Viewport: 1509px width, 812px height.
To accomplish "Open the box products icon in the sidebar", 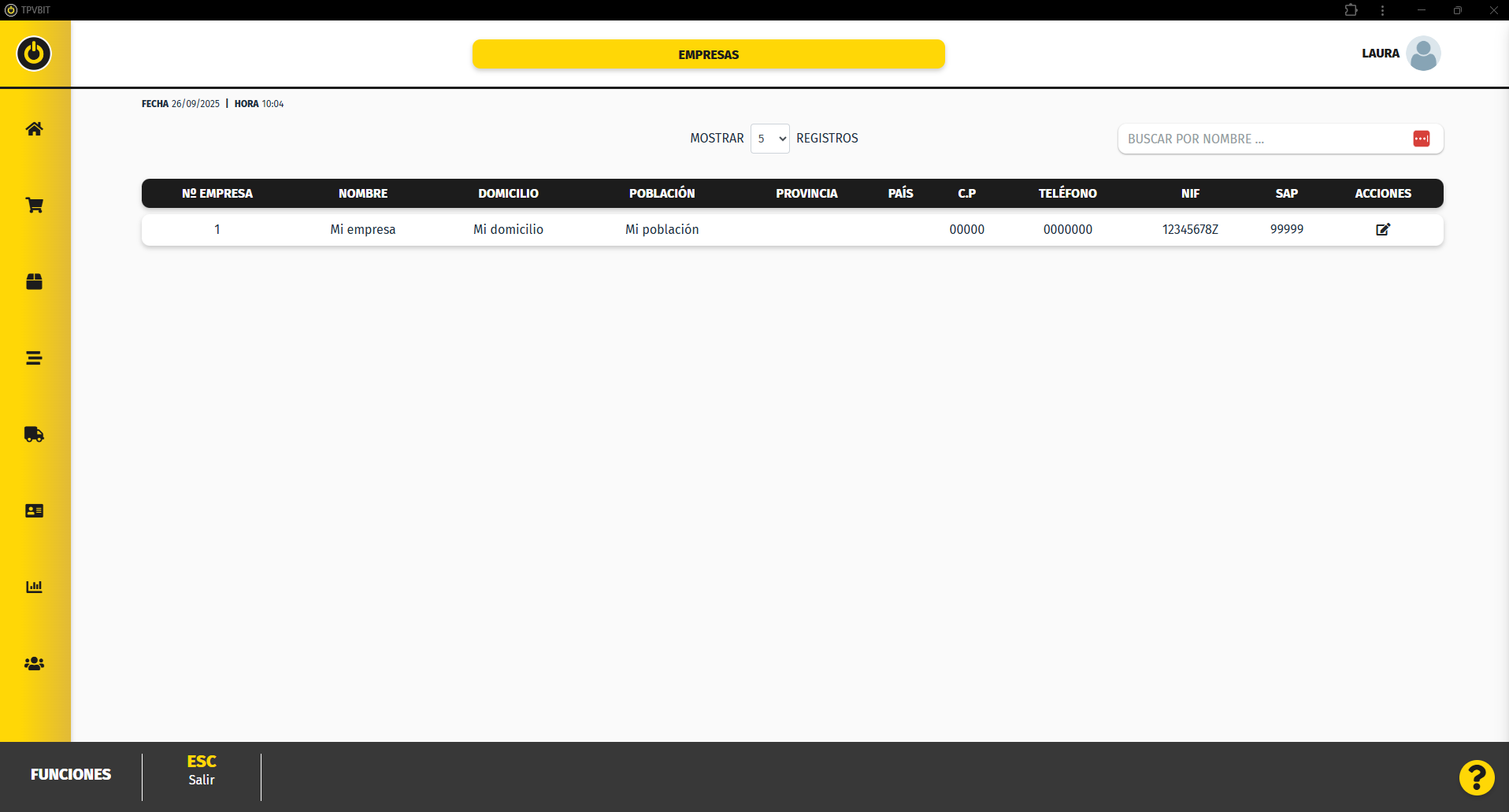I will click(34, 282).
